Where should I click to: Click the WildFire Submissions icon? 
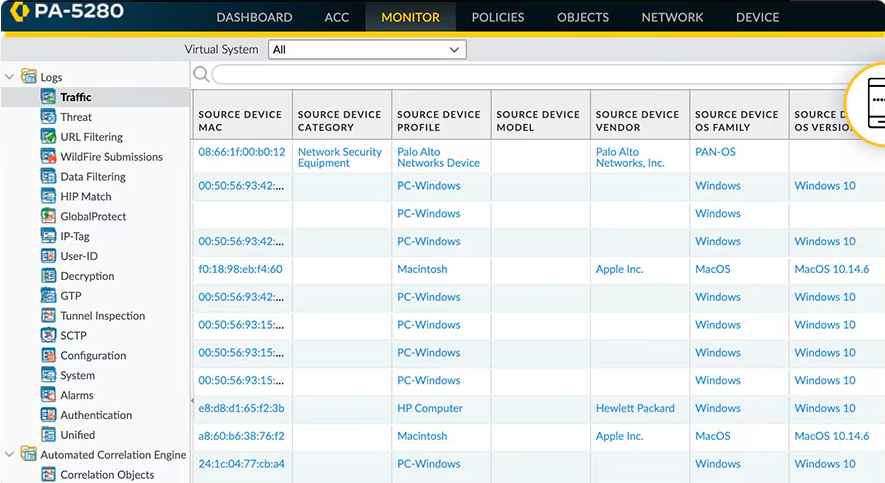pos(49,156)
